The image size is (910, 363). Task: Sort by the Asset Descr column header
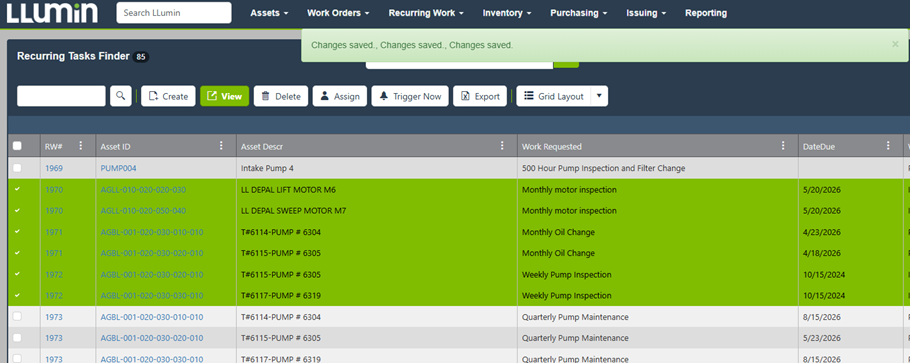(262, 146)
